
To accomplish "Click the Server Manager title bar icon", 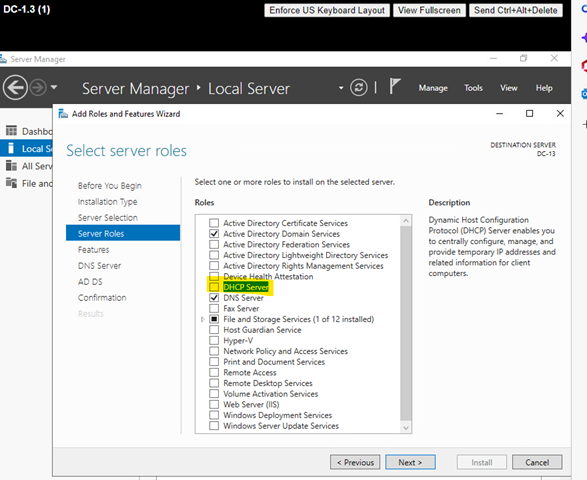I will 3,59.
